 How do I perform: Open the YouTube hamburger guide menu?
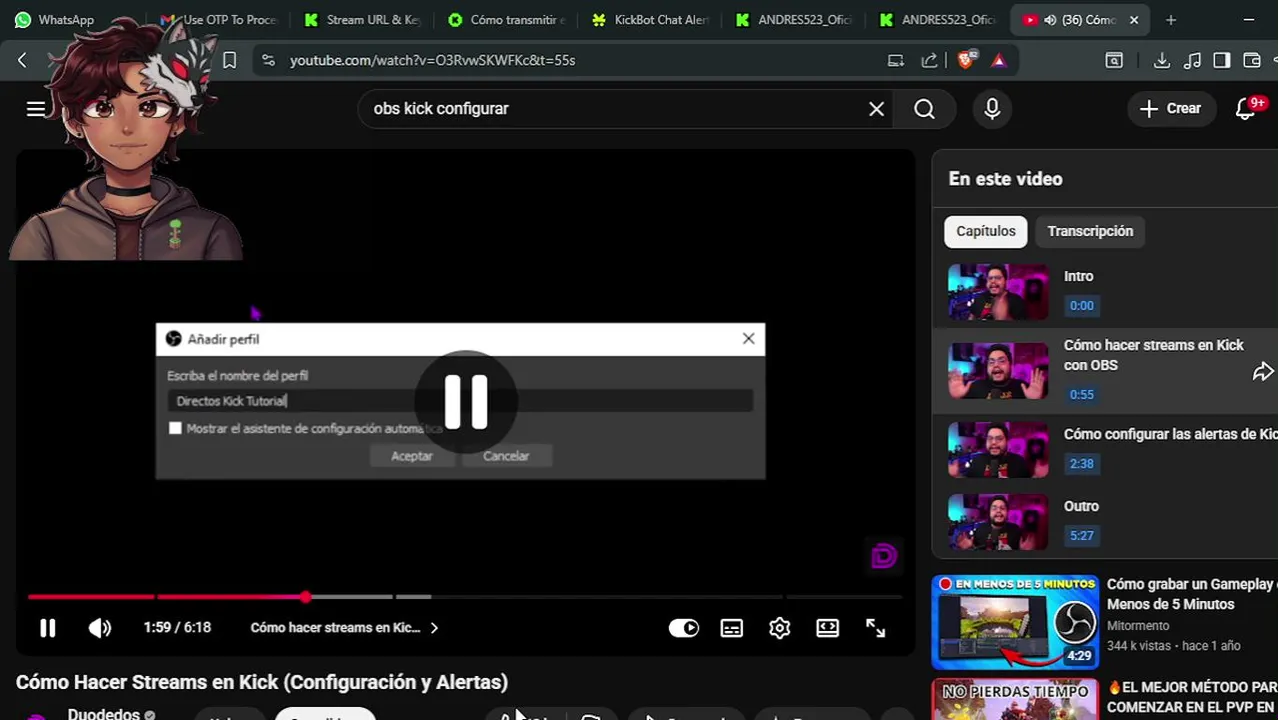point(36,108)
